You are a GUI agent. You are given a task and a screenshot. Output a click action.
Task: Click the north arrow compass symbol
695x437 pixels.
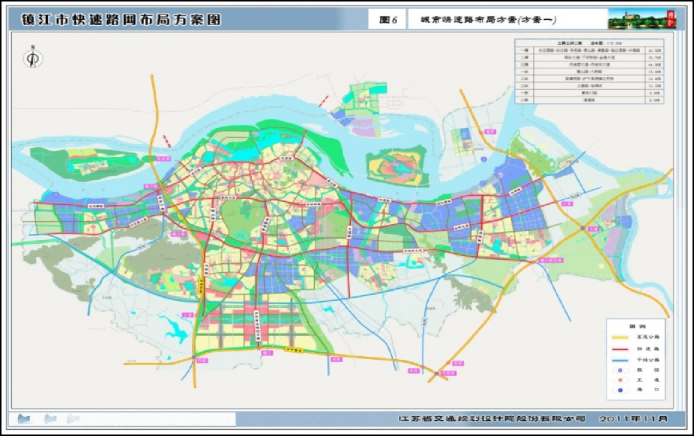coord(32,59)
